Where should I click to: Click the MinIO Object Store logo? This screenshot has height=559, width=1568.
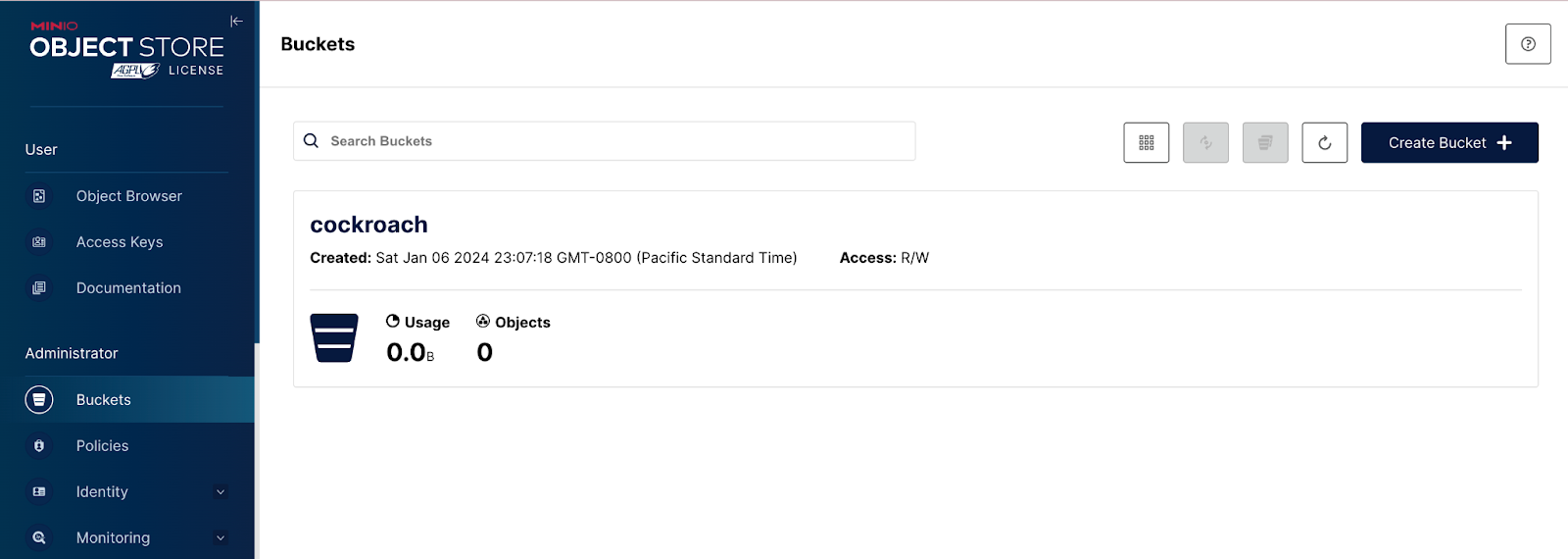point(126,49)
